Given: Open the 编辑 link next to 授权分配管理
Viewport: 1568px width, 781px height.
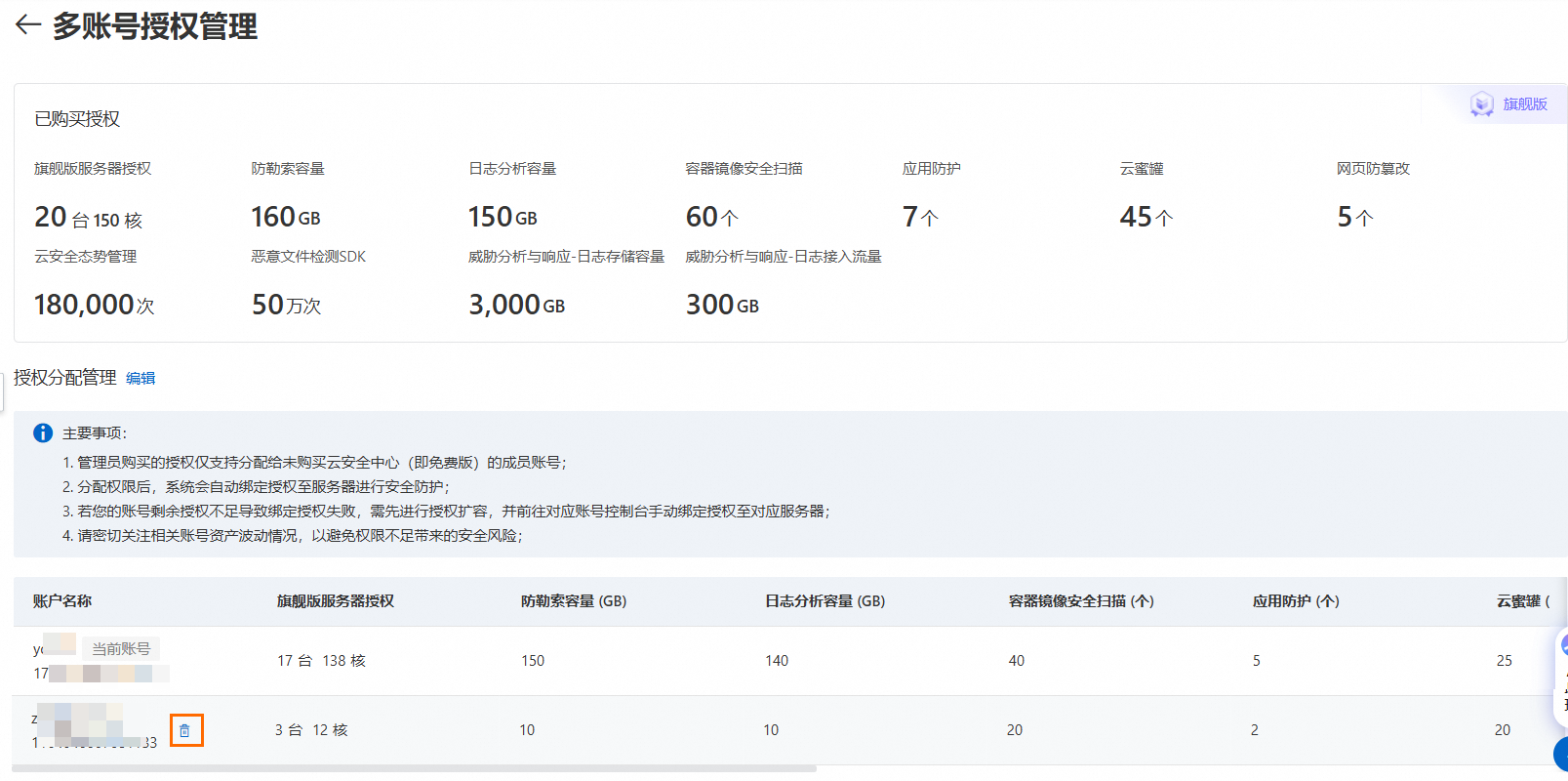Looking at the screenshot, I should click(141, 379).
